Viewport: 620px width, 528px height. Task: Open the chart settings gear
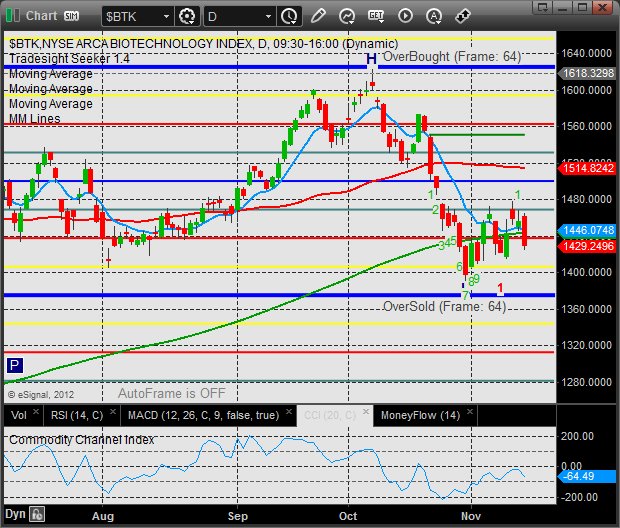187,17
